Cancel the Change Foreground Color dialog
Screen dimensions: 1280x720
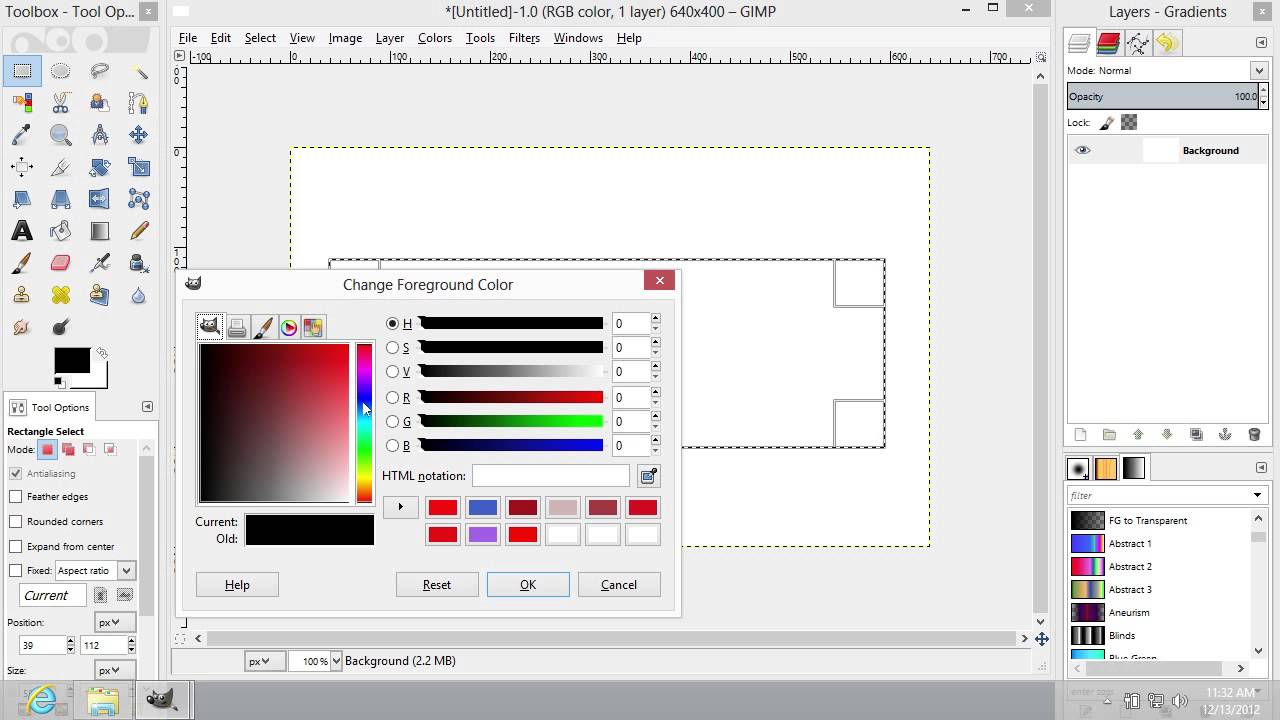tap(619, 585)
